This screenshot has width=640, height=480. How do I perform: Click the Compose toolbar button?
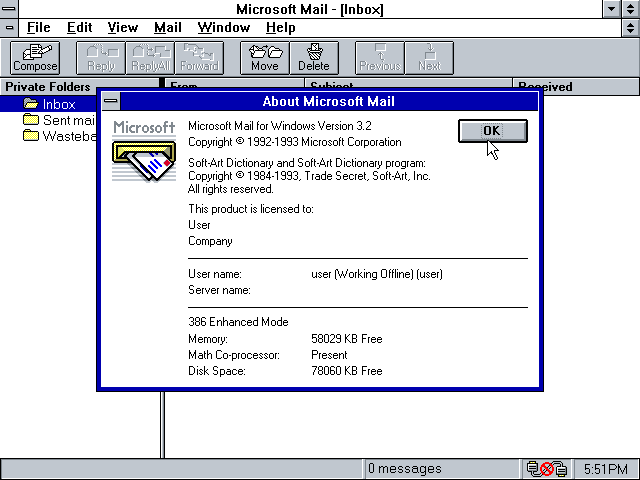35,58
